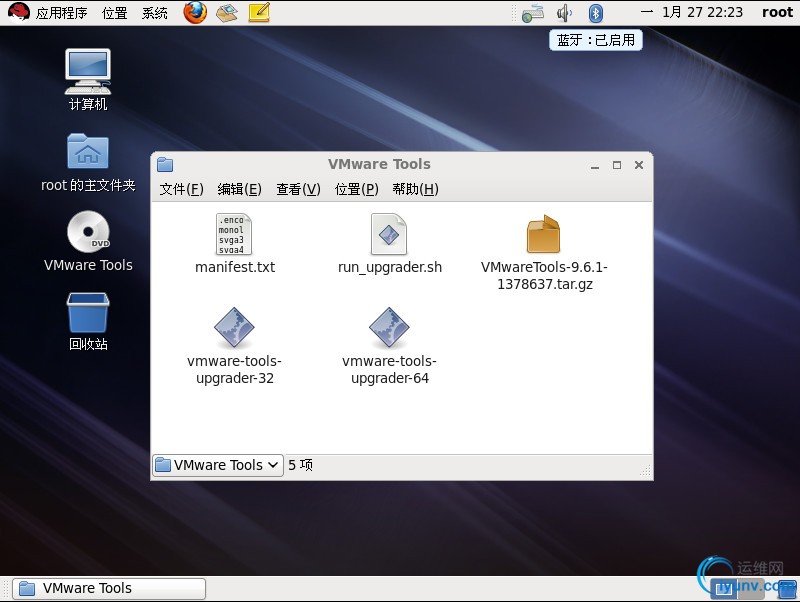Open the 文件(F) menu
Image resolution: width=800 pixels, height=602 pixels.
pos(181,189)
